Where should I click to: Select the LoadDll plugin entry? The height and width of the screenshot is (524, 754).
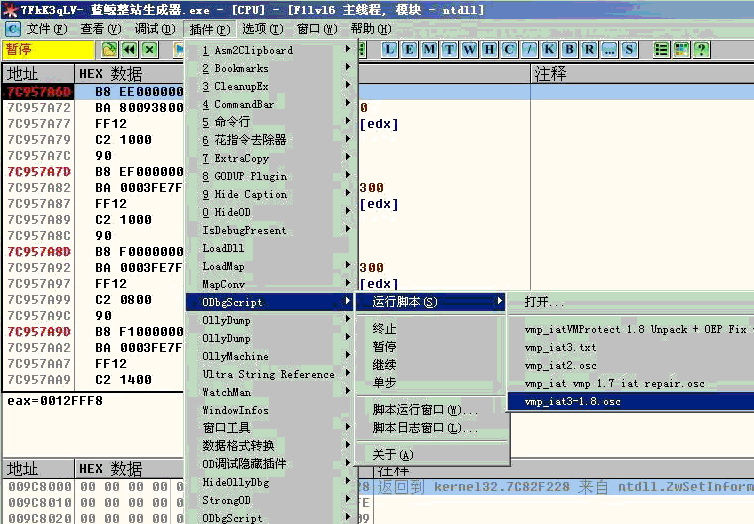point(271,248)
